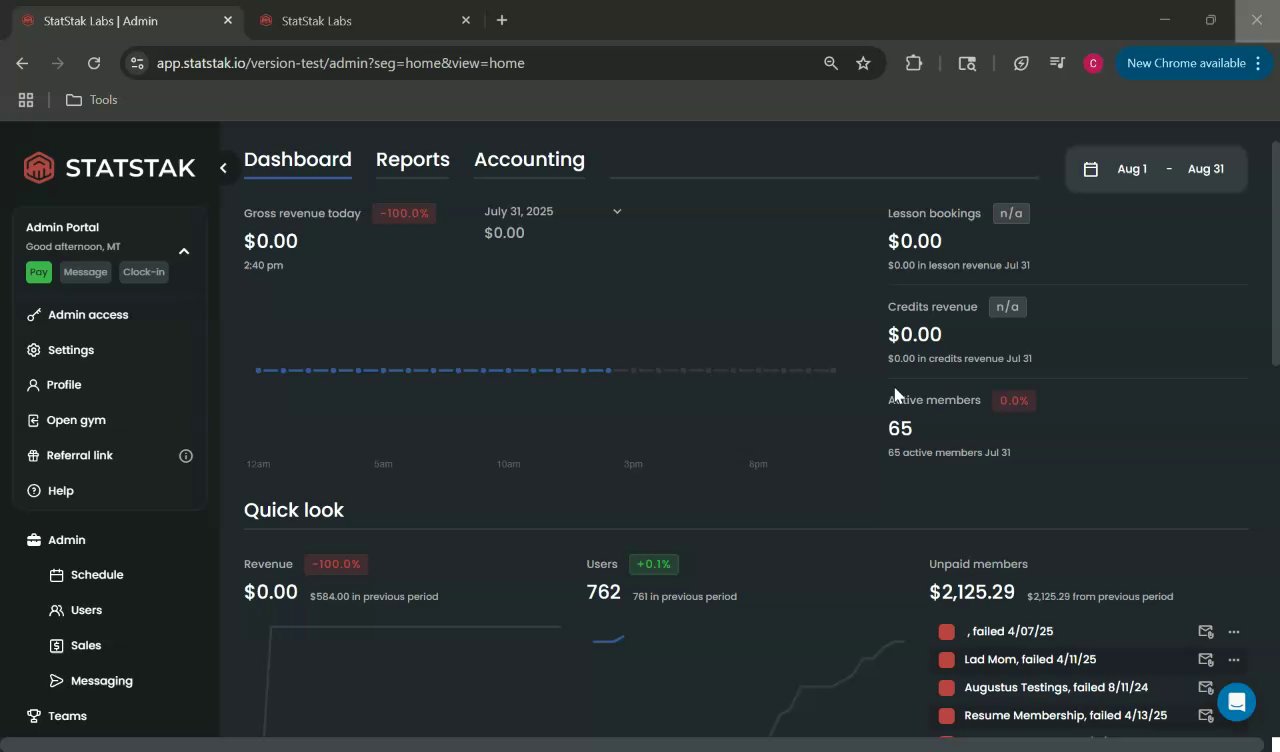Screen dimensions: 1280x752
Task: Click the green Pay button
Action: coord(39,272)
